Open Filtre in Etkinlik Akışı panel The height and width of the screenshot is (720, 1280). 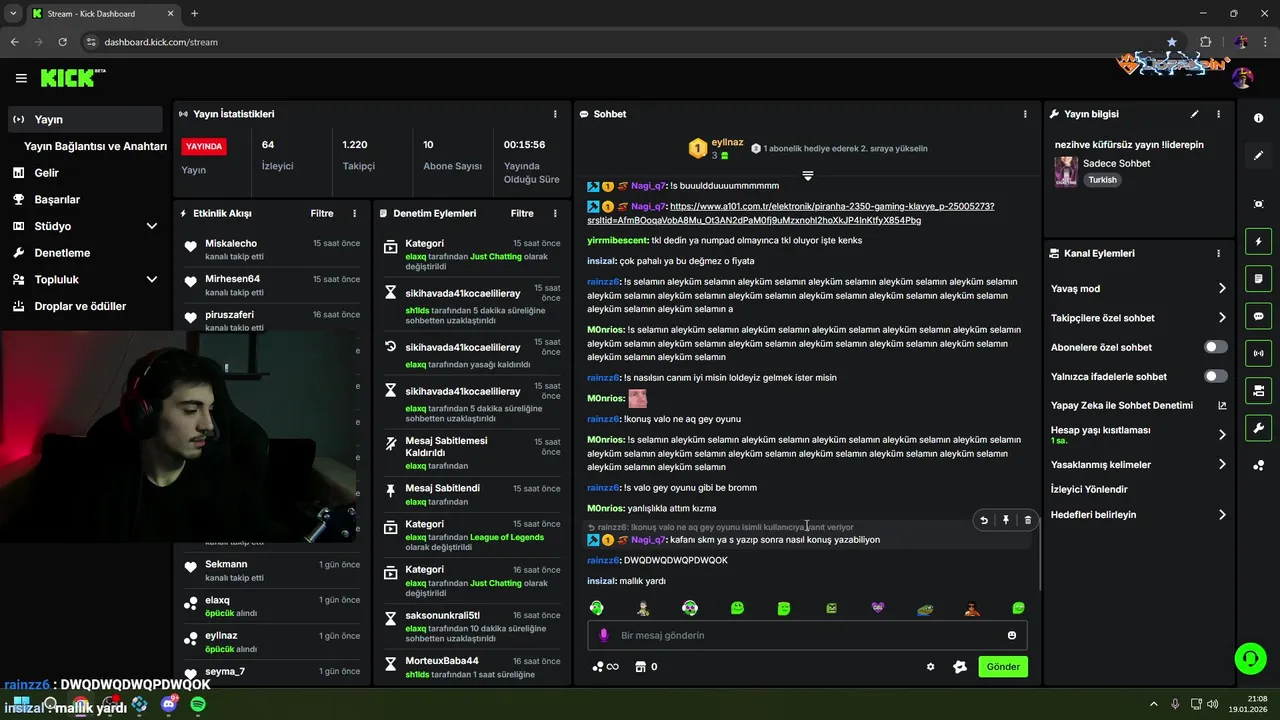point(322,213)
